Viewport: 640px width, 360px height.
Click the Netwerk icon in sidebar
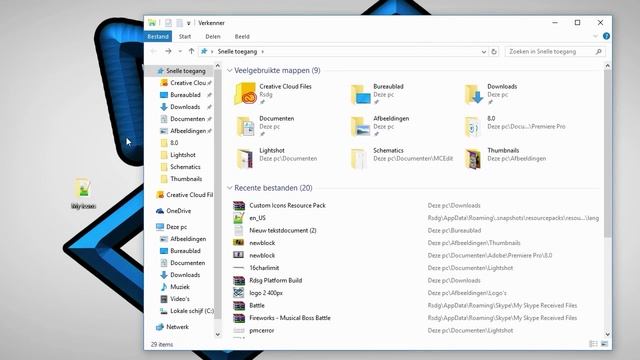pyautogui.click(x=160, y=327)
